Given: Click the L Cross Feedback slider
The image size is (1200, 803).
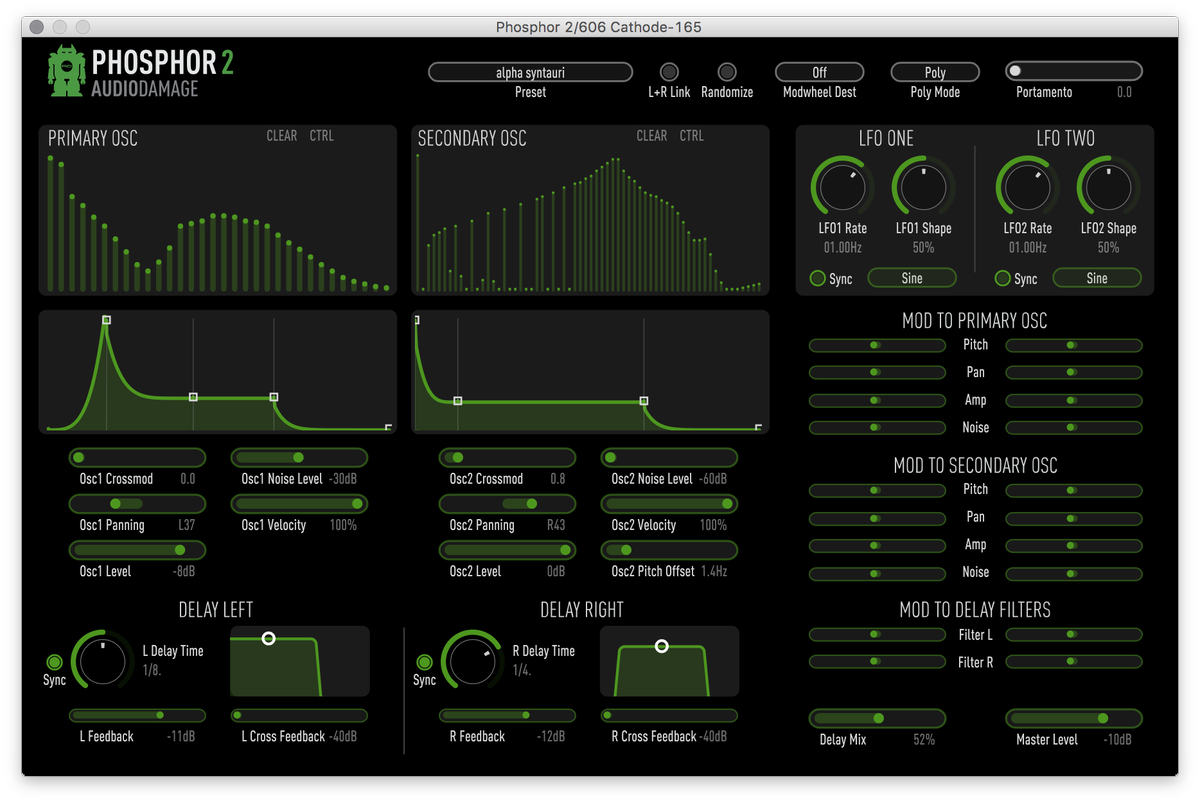Looking at the screenshot, I should (299, 716).
